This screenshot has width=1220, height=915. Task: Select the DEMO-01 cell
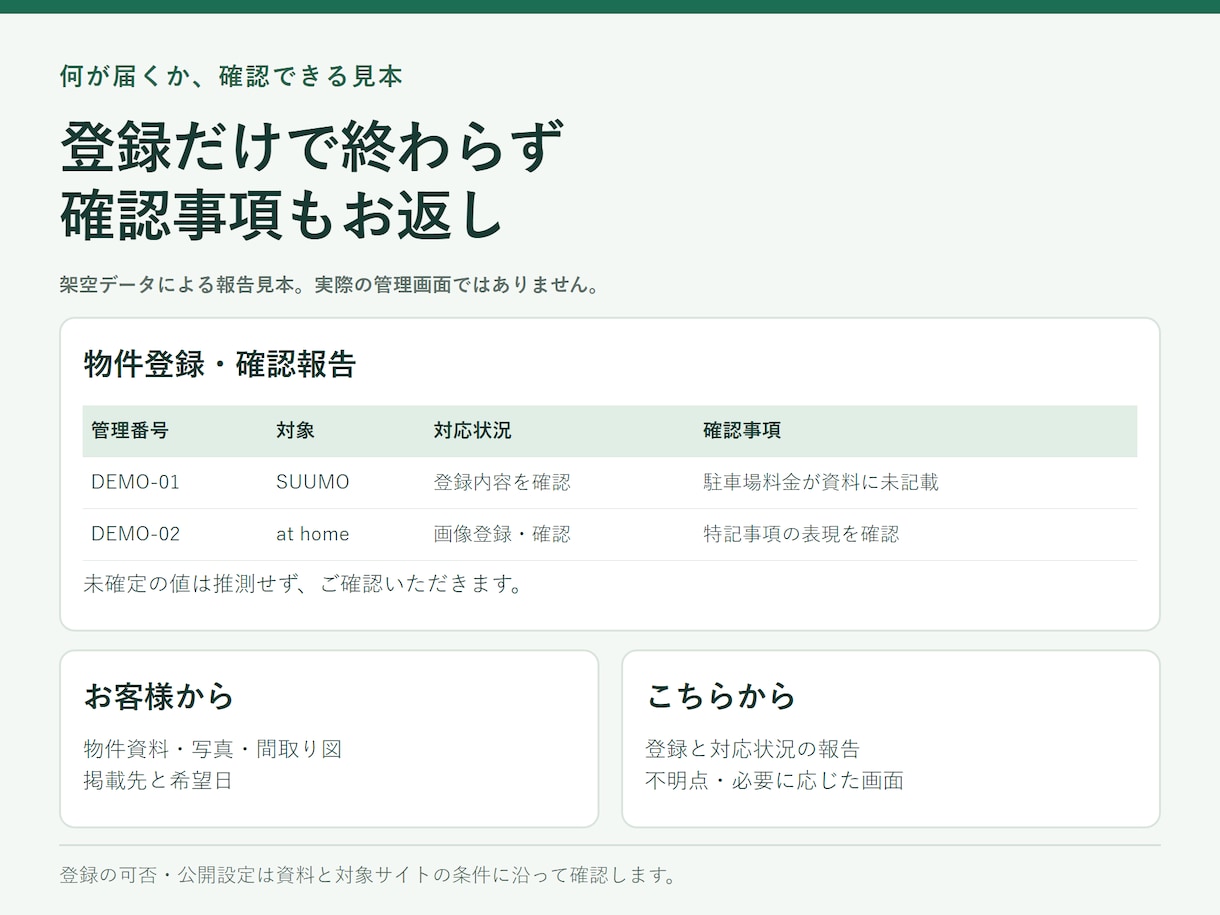[x=135, y=482]
